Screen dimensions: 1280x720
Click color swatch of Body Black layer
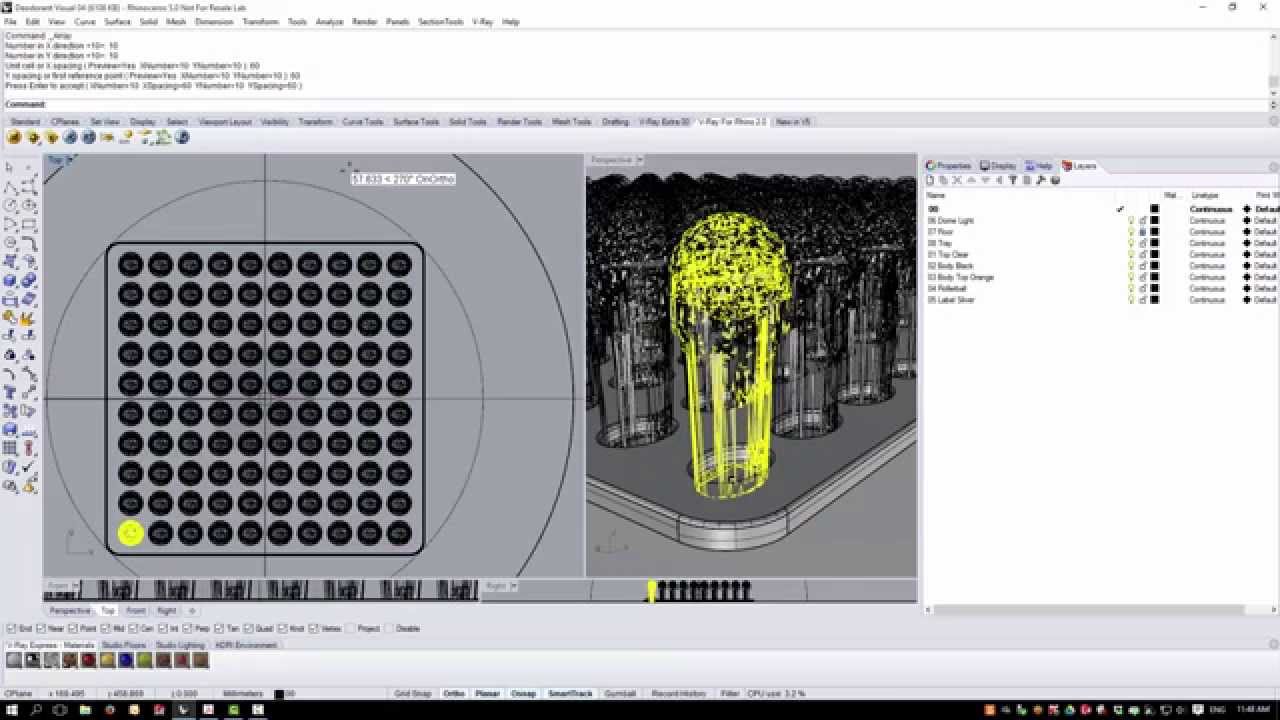(1155, 266)
